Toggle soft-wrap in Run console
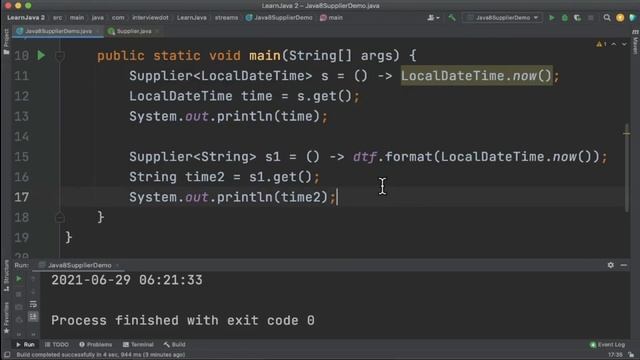This screenshot has width=640, height=360. click(x=33, y=304)
